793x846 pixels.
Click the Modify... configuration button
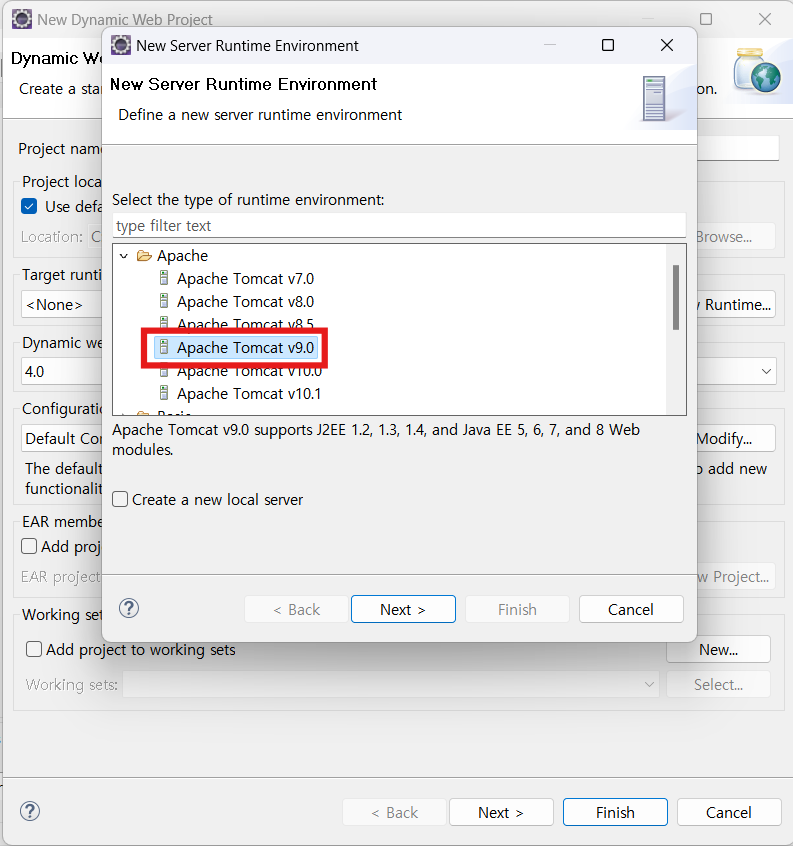point(736,438)
